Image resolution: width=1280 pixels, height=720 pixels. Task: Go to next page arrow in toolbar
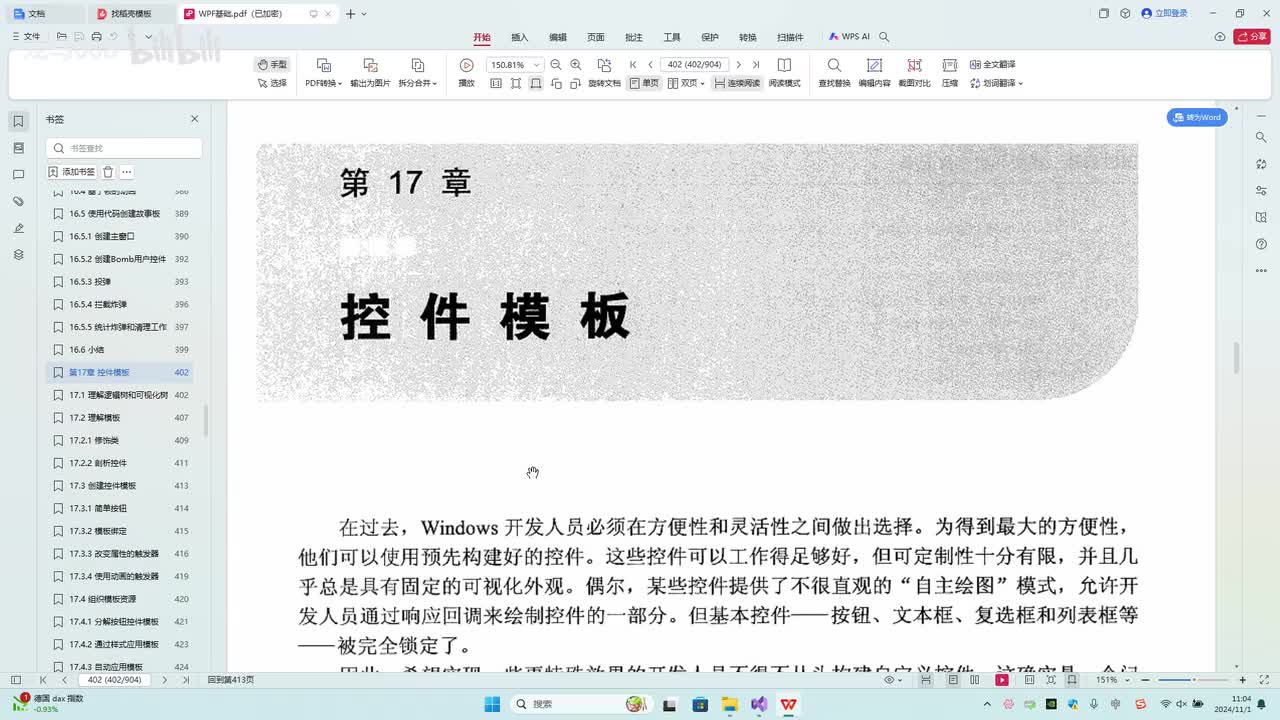(739, 65)
